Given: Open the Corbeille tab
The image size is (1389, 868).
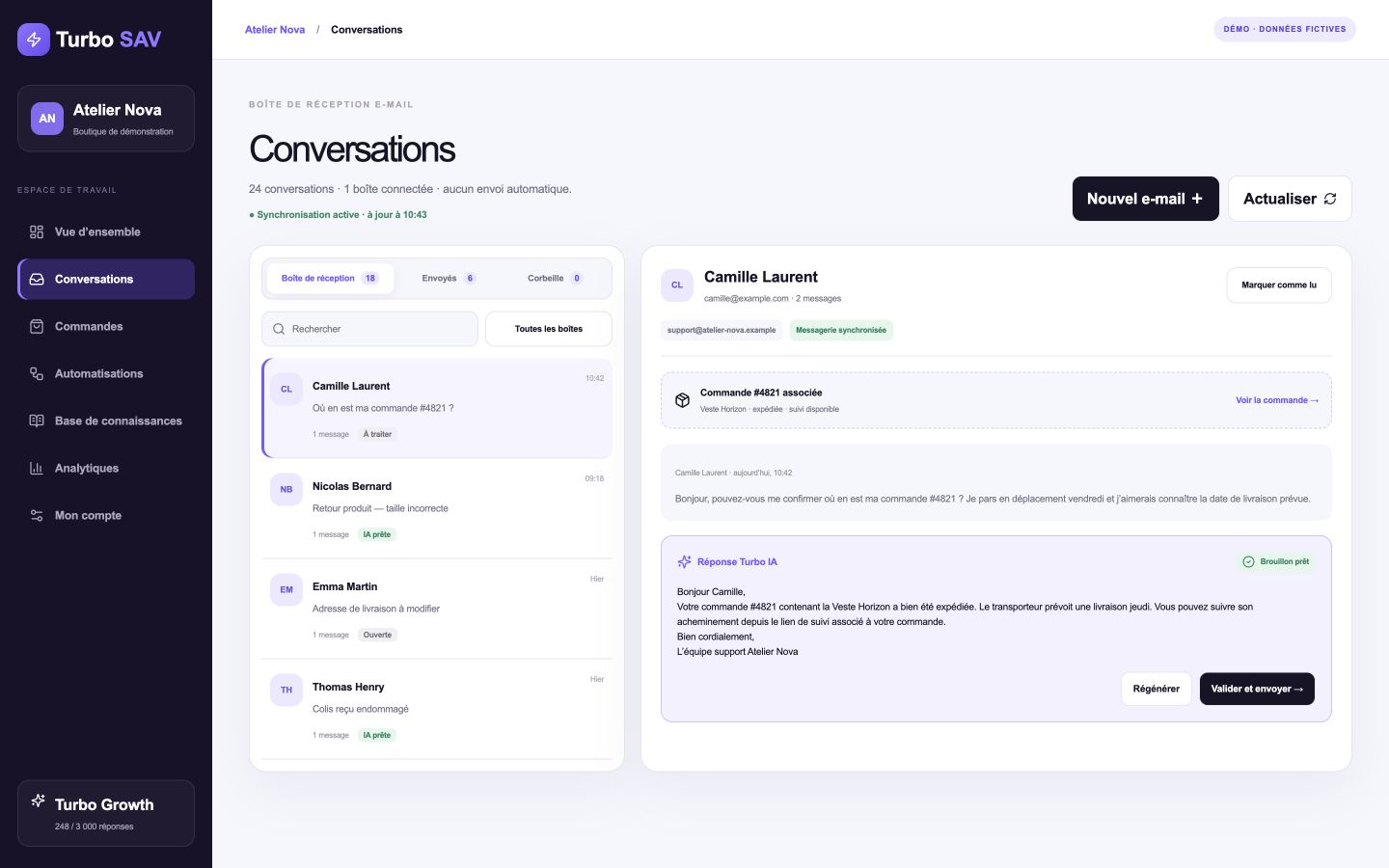Looking at the screenshot, I should point(555,278).
